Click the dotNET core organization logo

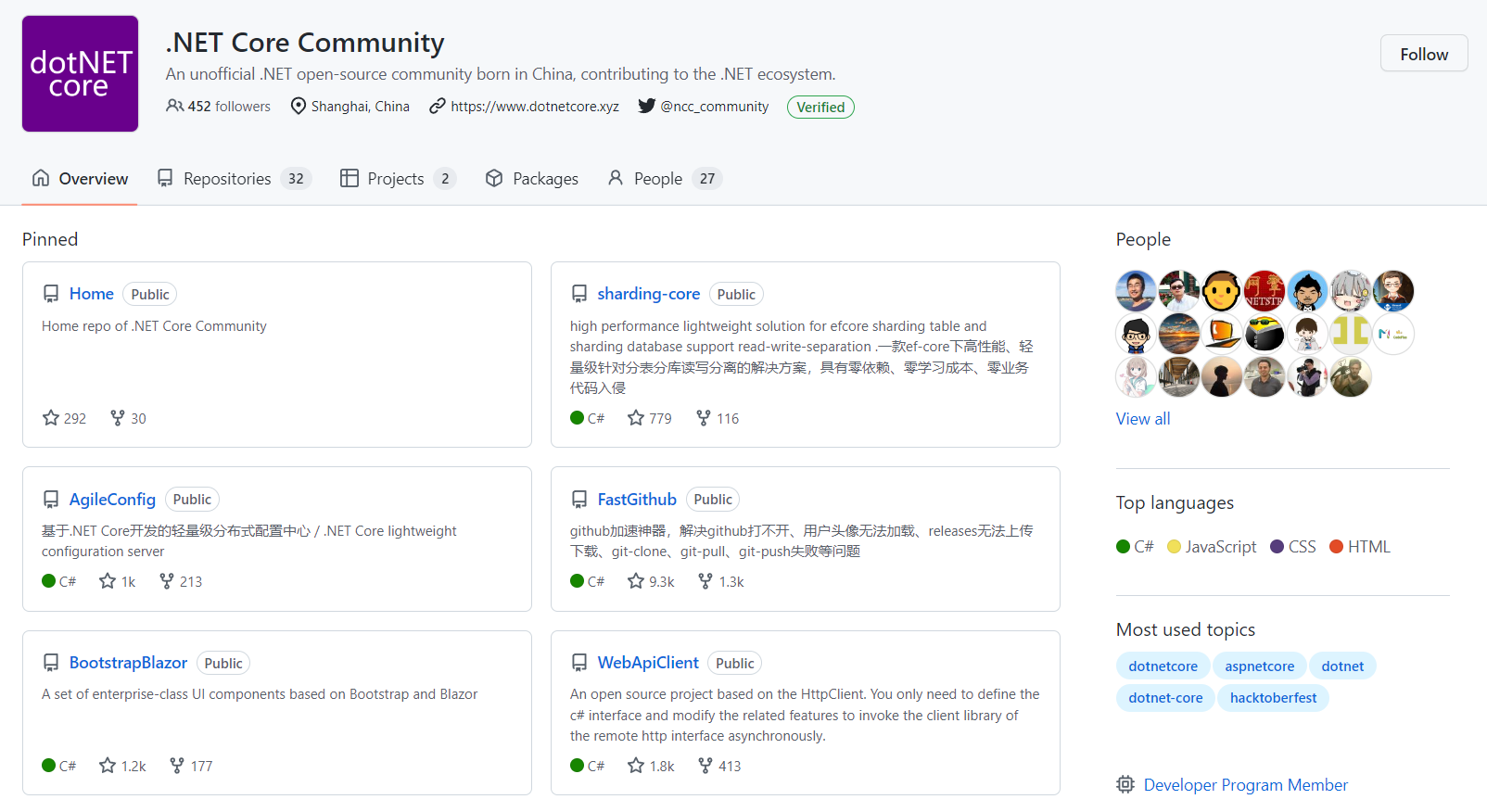(80, 73)
